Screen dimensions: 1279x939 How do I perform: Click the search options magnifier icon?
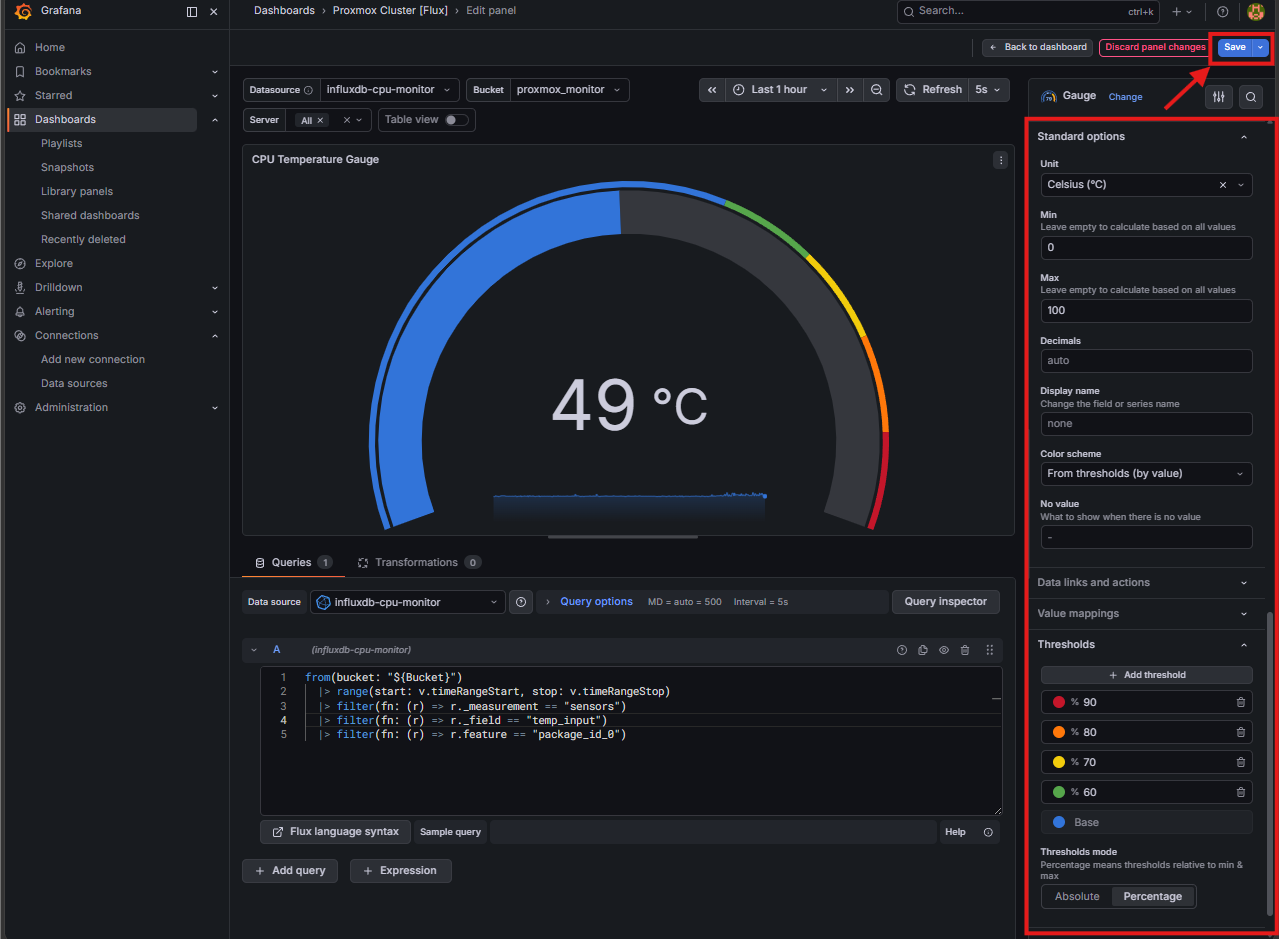(x=1251, y=96)
